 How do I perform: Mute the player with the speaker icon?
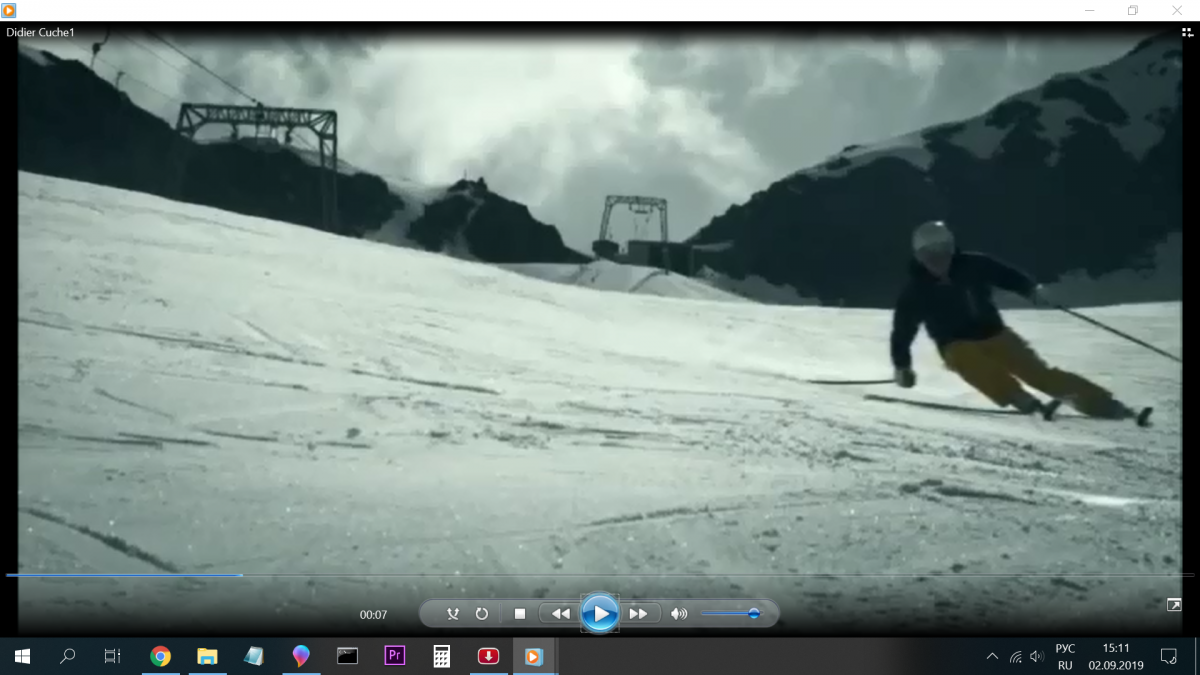point(679,614)
